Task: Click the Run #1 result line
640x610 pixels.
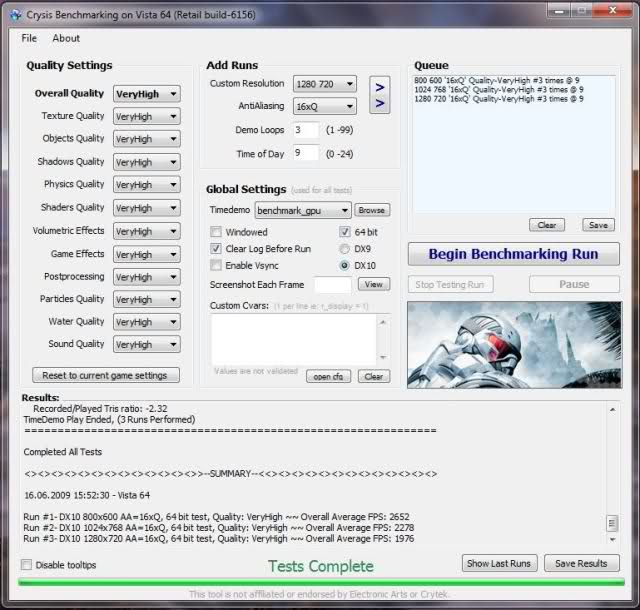Action: click(x=216, y=517)
